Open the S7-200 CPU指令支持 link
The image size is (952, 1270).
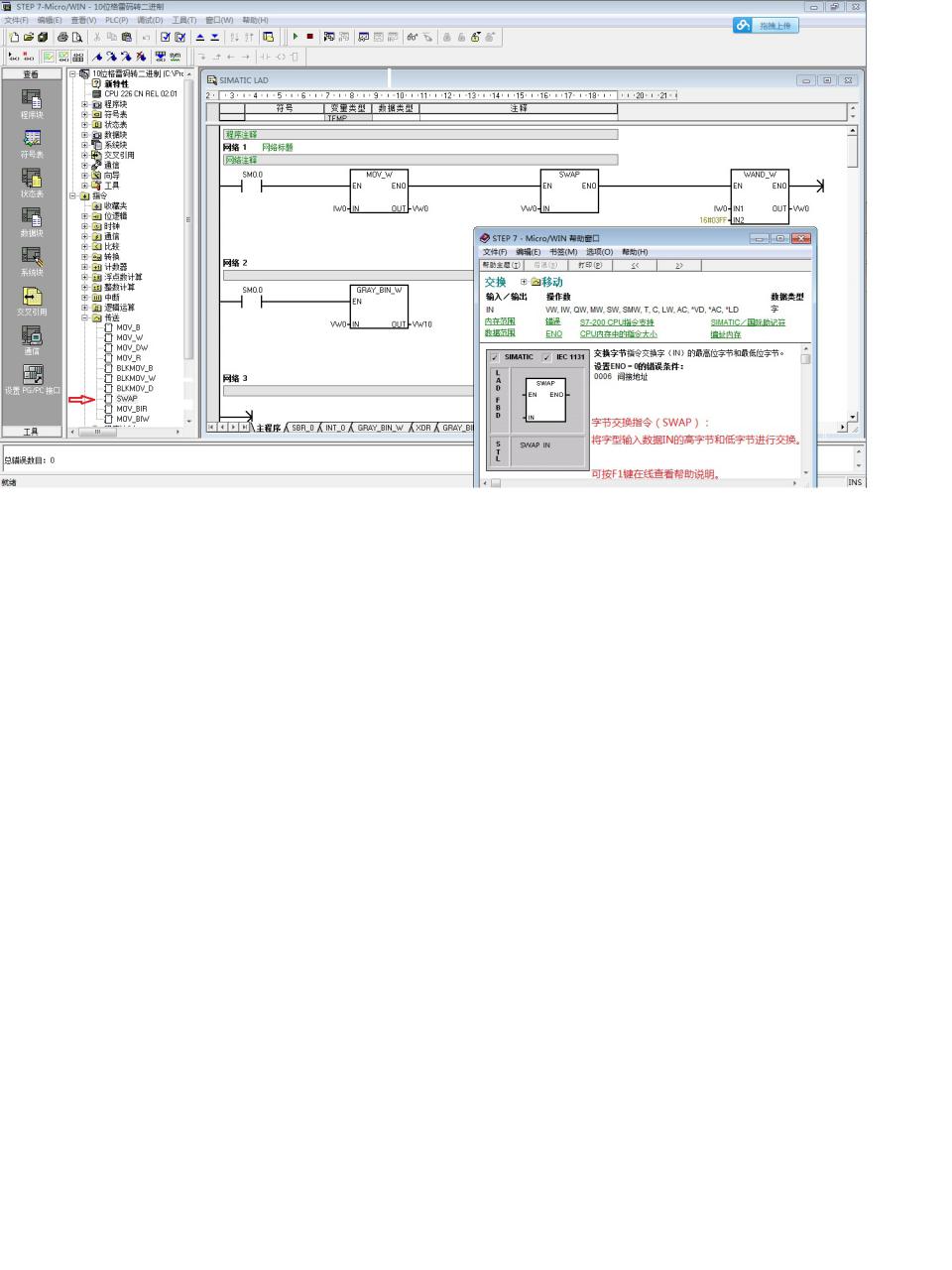click(x=617, y=322)
